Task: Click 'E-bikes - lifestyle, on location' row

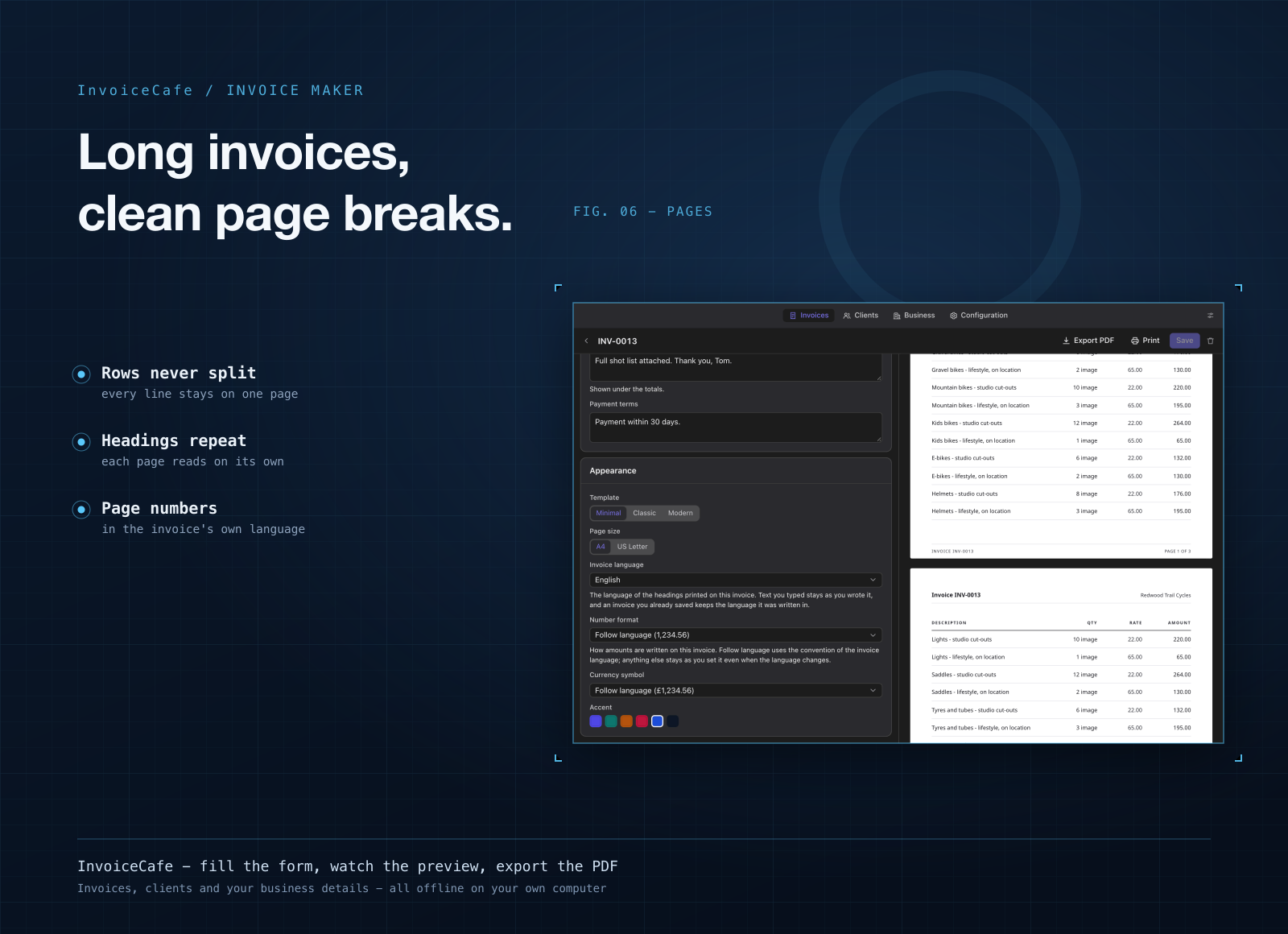Action: (x=1061, y=477)
